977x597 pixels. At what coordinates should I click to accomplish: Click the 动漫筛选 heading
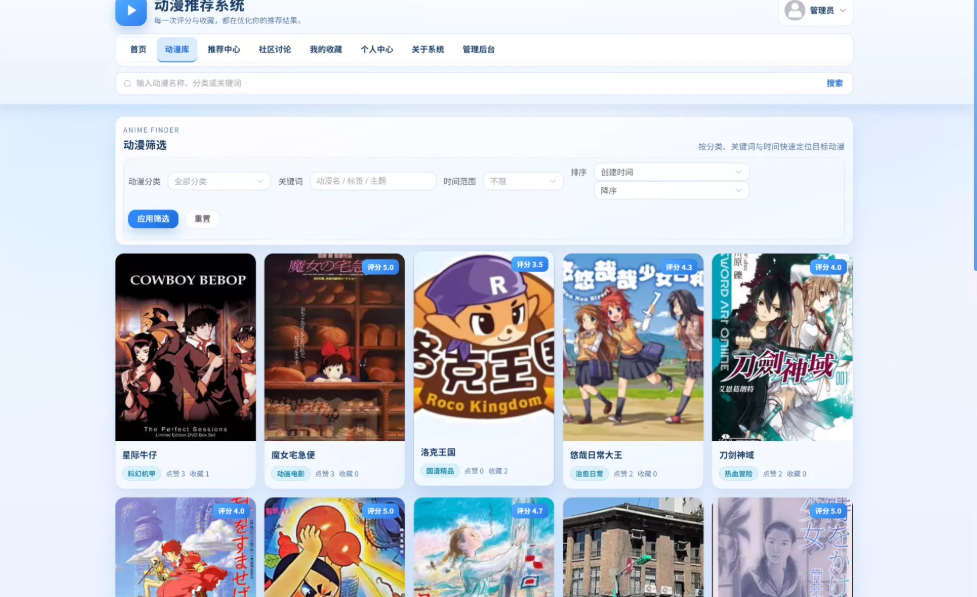click(145, 145)
